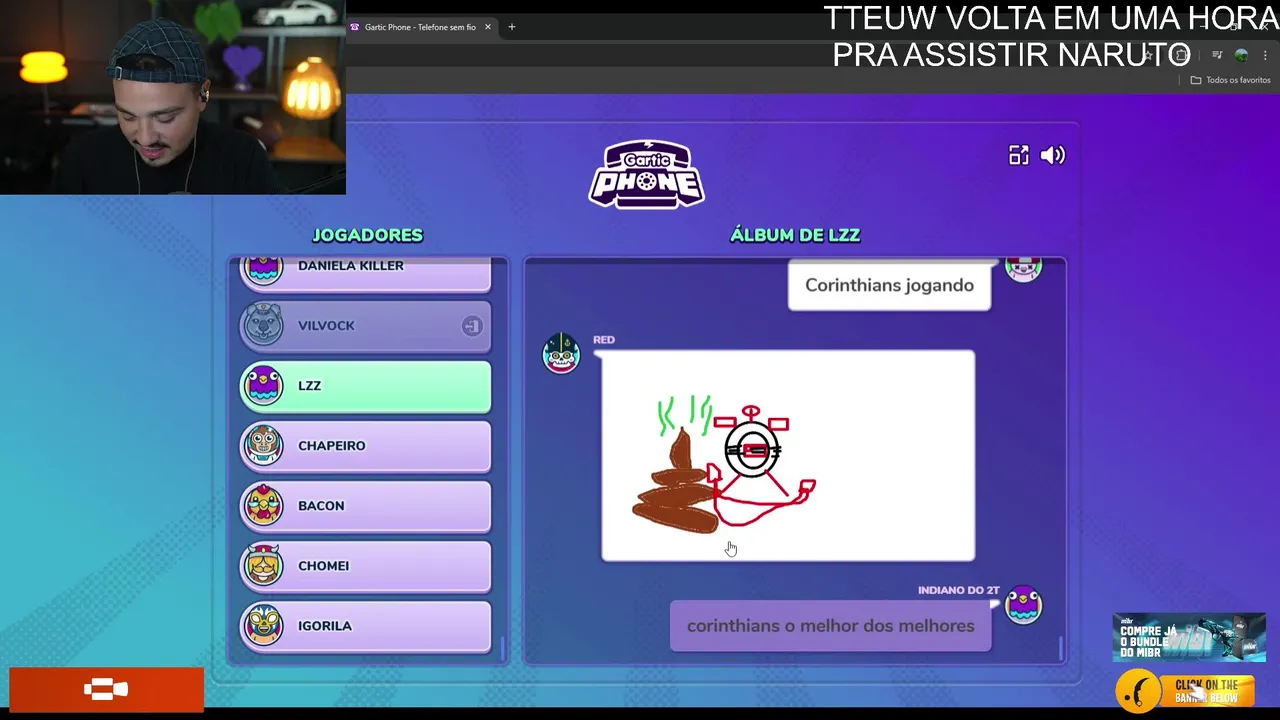Mute the game sound speaker icon
Viewport: 1280px width, 720px height.
[1053, 155]
